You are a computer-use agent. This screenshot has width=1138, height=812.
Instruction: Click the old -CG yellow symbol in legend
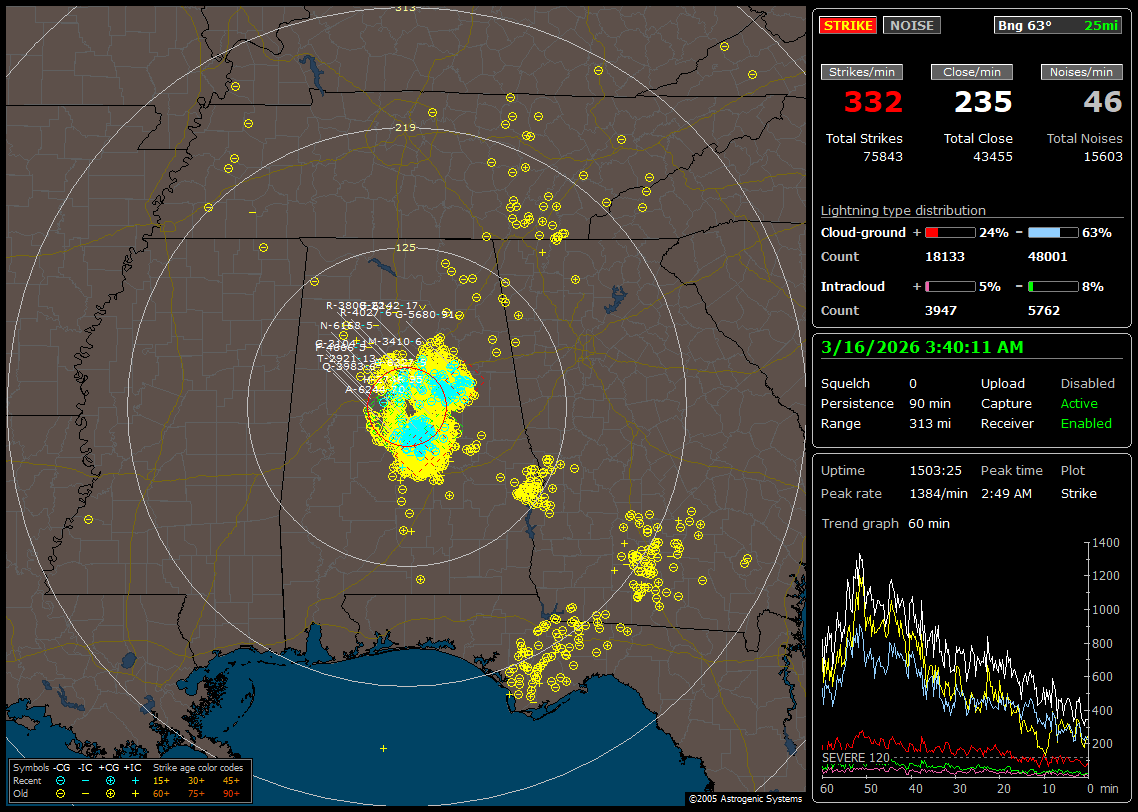[60, 793]
